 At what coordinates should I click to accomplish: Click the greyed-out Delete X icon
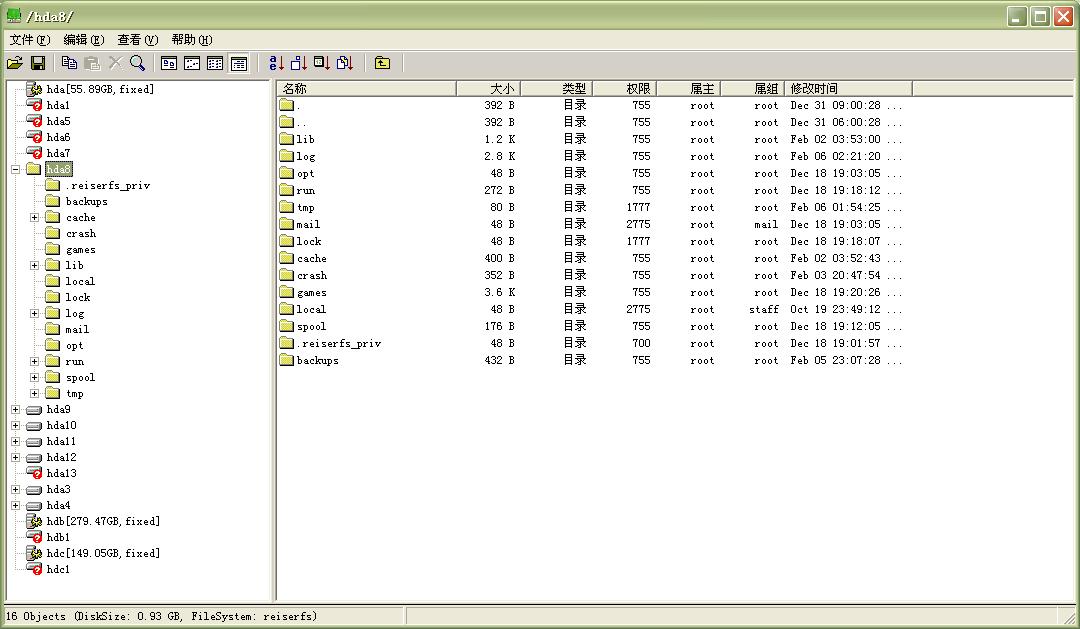pyautogui.click(x=115, y=63)
